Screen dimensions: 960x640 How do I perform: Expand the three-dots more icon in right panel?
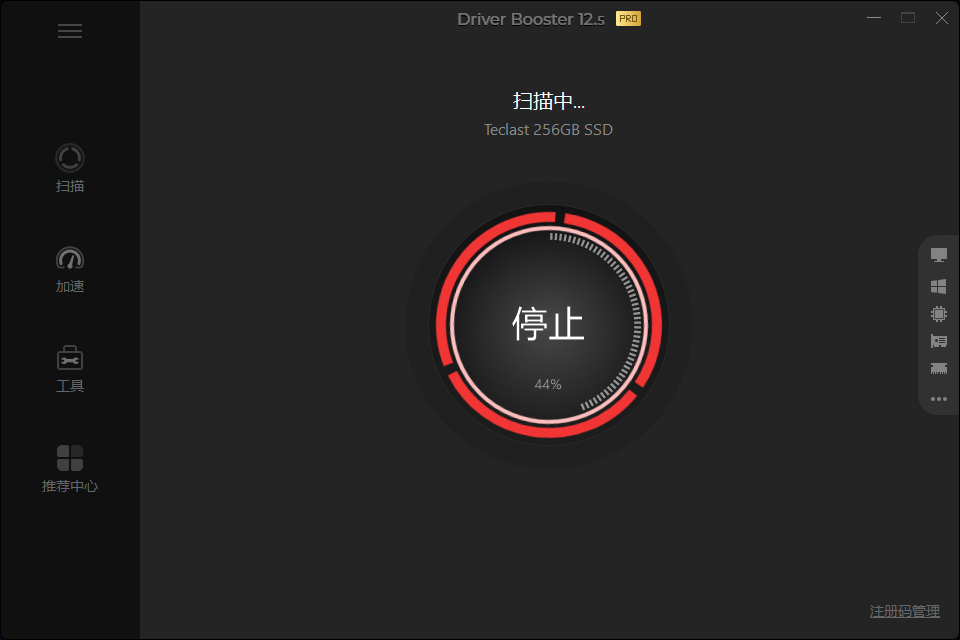click(x=939, y=399)
